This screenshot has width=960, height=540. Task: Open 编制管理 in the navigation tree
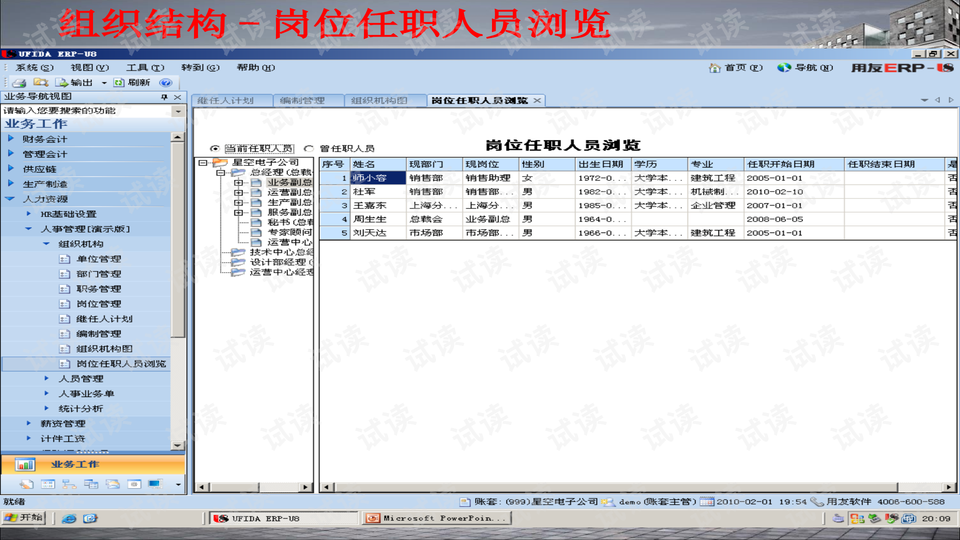coord(98,334)
